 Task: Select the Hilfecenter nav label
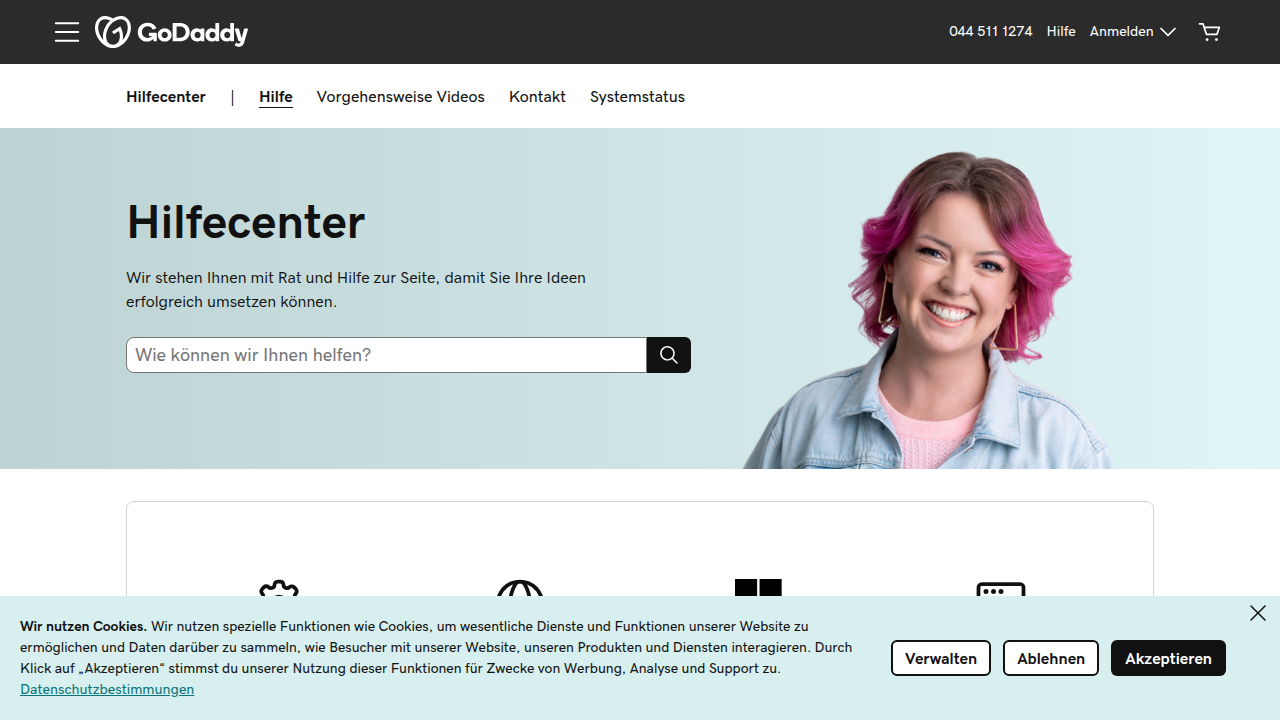point(166,97)
